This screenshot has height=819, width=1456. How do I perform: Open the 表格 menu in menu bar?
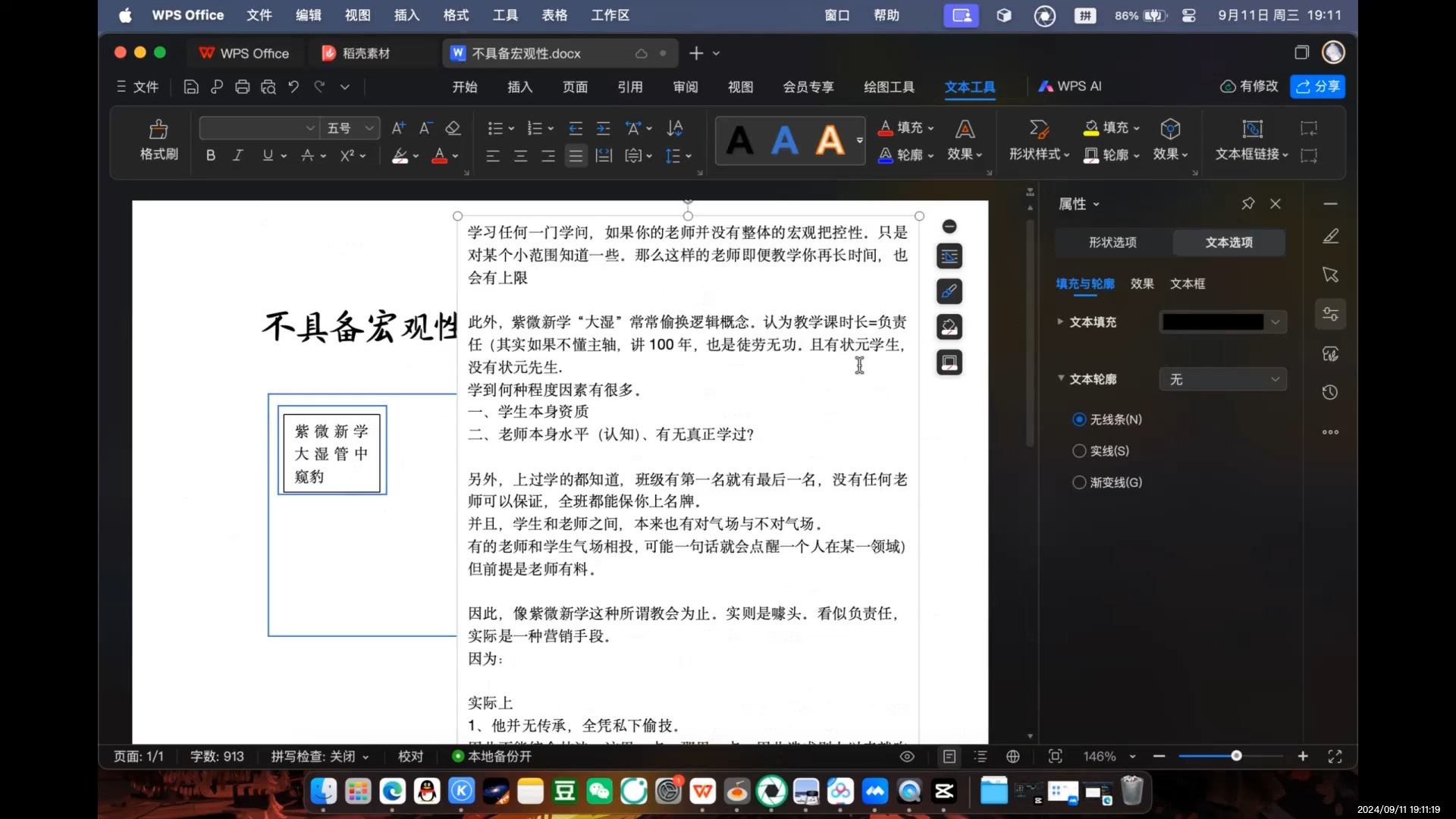click(554, 15)
